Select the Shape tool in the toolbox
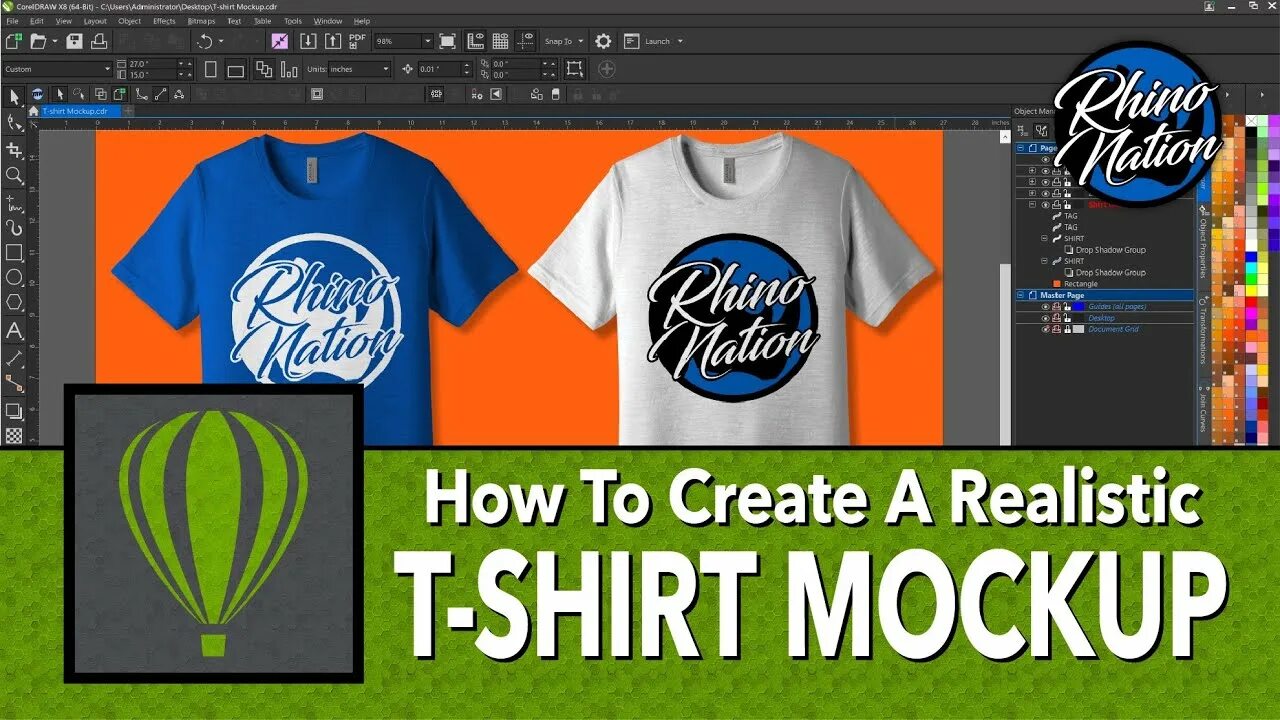This screenshot has width=1280, height=720. pos(14,123)
